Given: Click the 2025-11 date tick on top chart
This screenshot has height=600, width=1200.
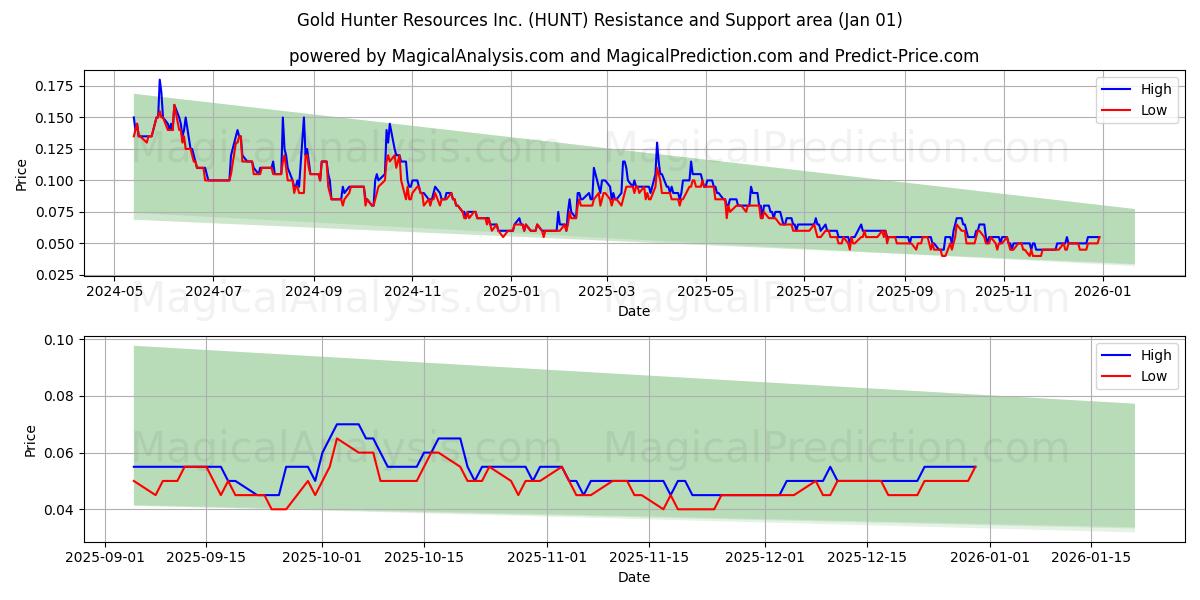Looking at the screenshot, I should [x=1004, y=291].
